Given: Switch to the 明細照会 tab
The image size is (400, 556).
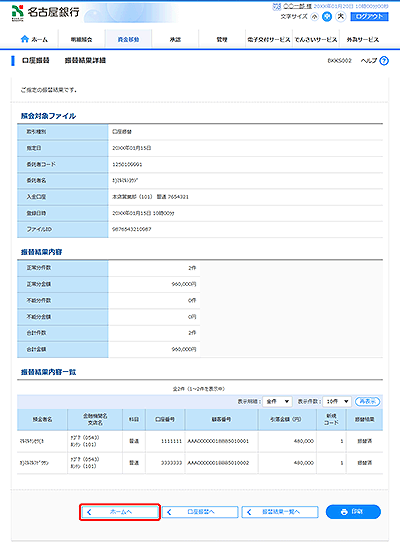Looking at the screenshot, I should 82,39.
